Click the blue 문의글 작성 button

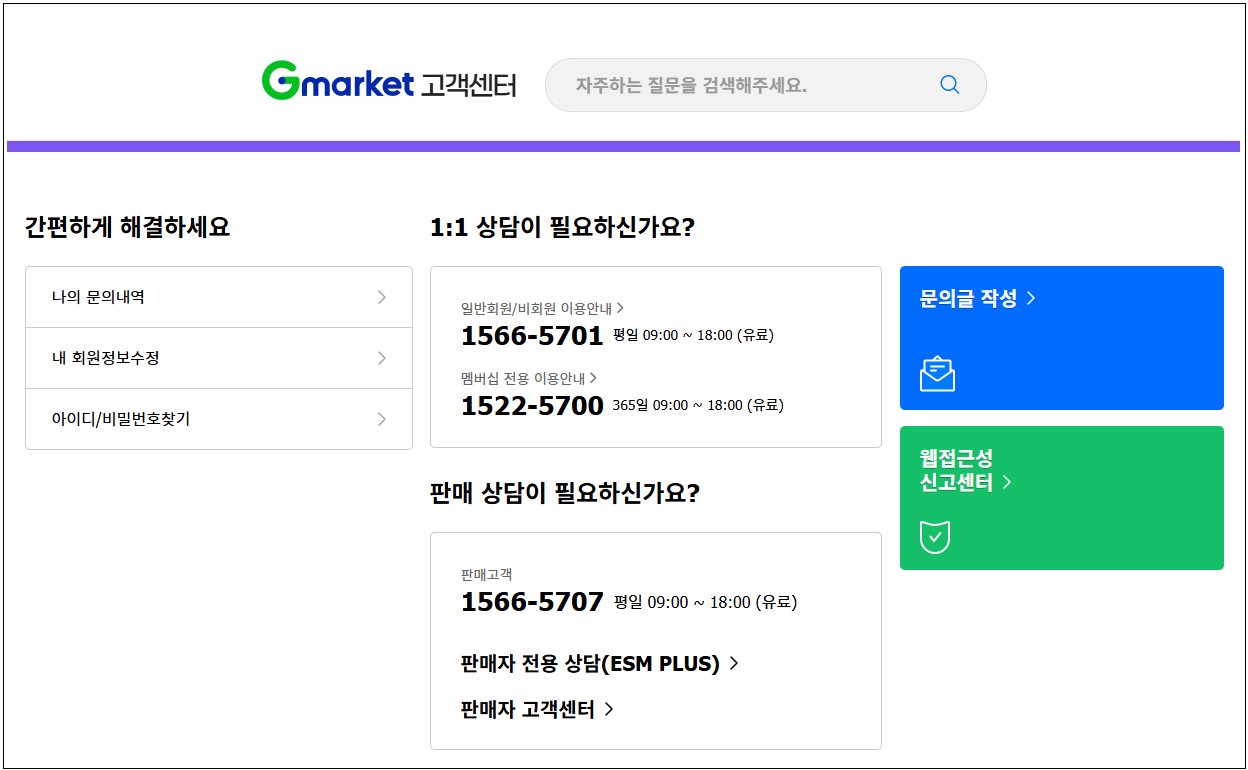(x=1062, y=338)
